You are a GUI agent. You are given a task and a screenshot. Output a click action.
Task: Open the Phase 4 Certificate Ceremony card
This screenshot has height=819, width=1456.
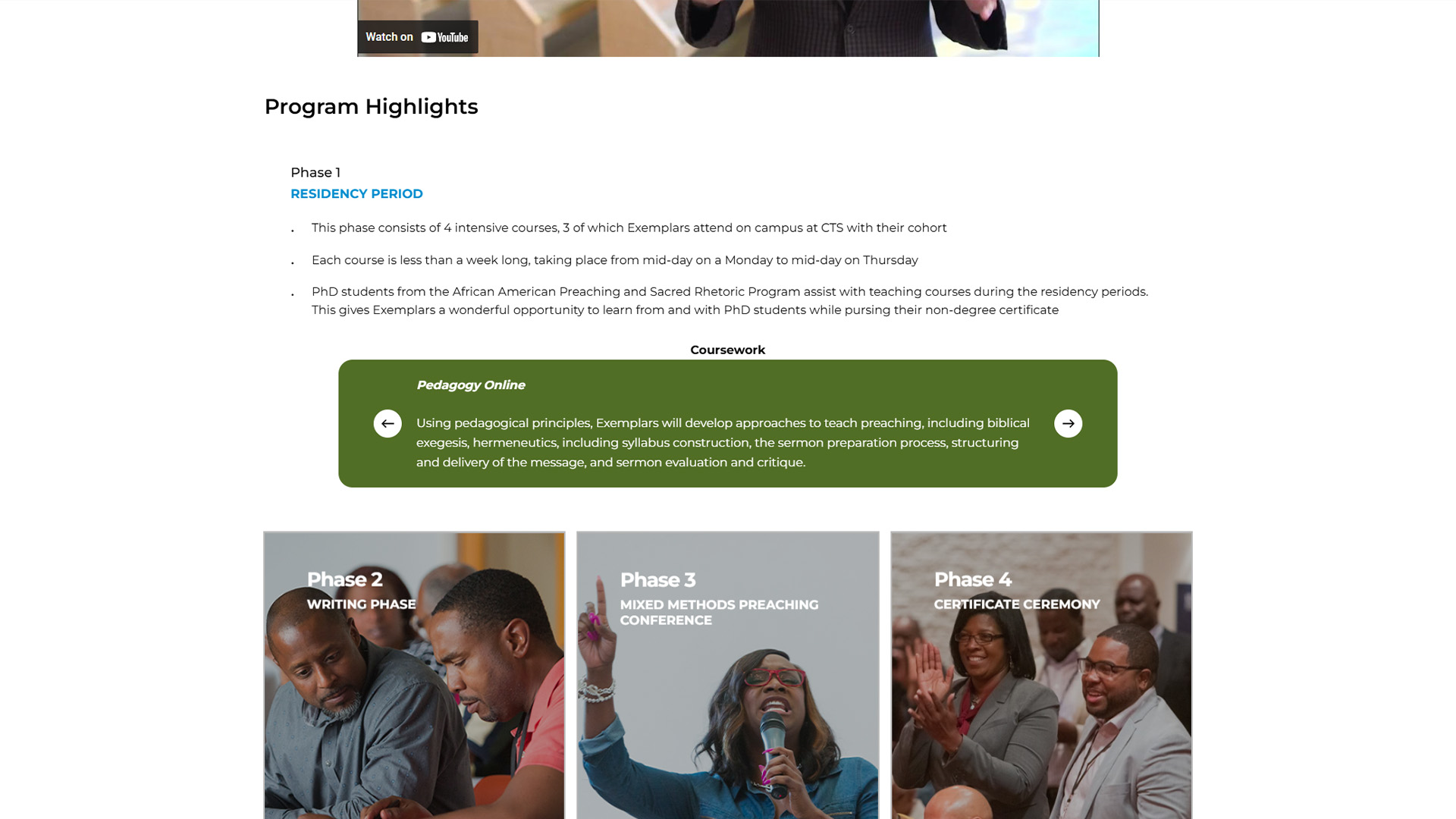pos(1041,675)
